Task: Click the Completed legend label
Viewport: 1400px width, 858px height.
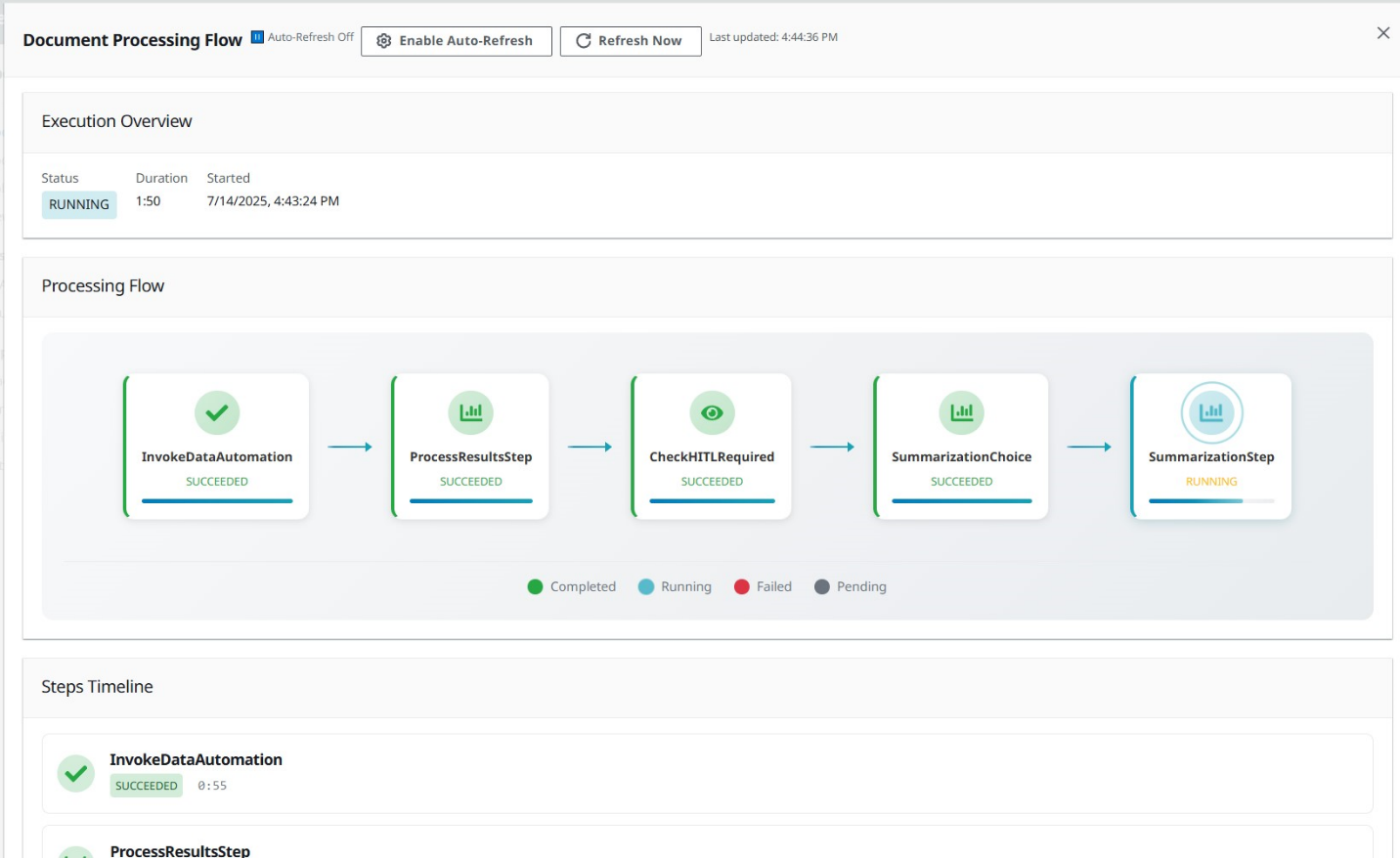Action: 584,586
